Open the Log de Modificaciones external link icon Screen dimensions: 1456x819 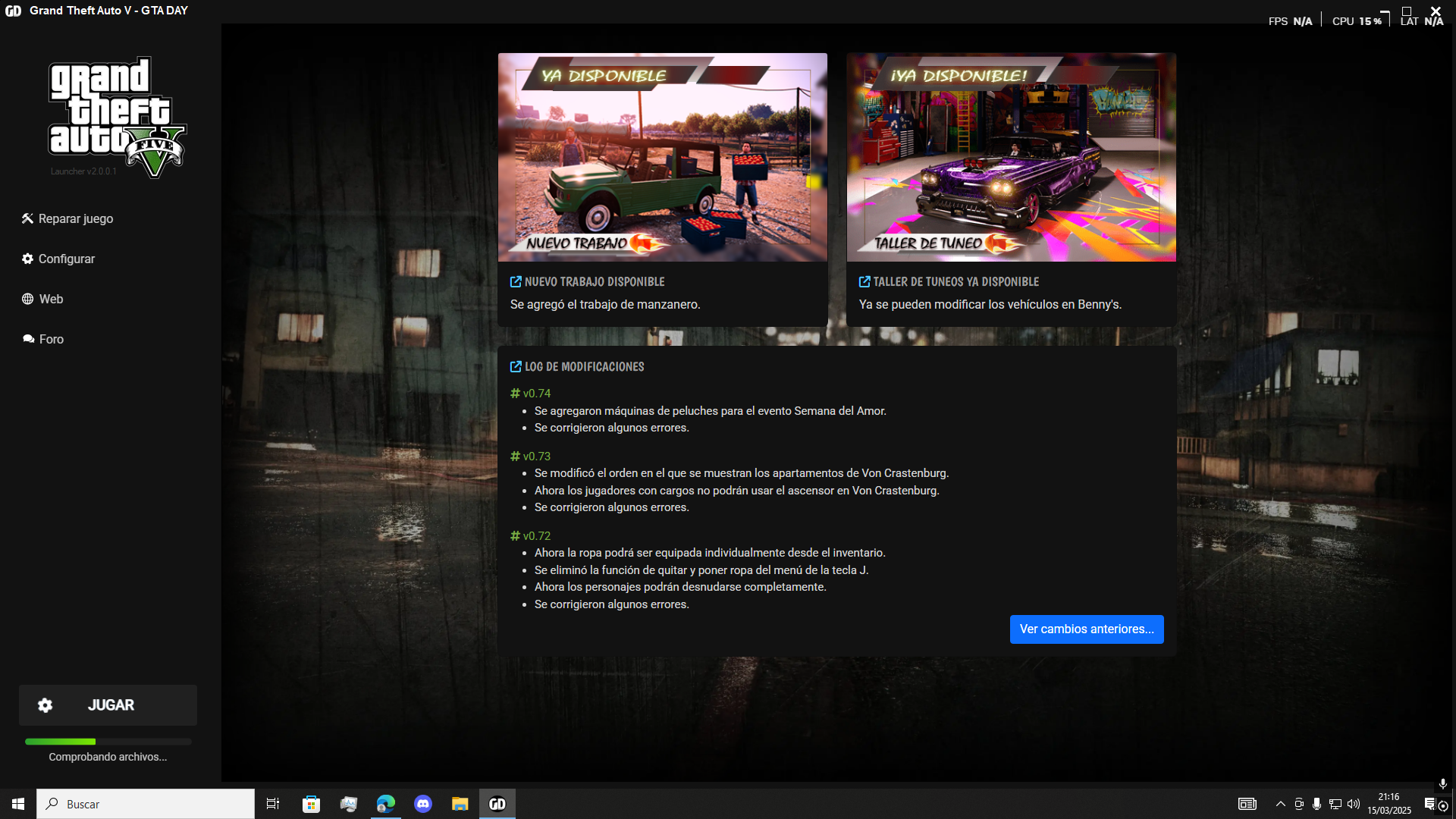coord(516,367)
